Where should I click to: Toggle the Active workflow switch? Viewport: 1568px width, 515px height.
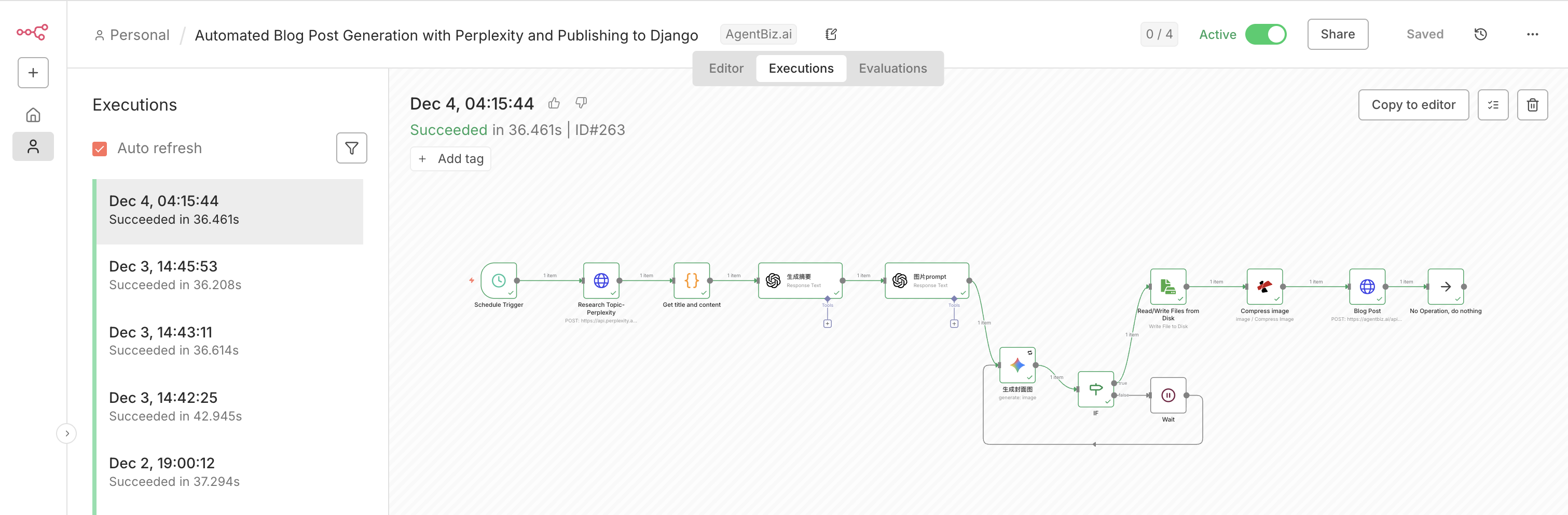click(x=1265, y=35)
